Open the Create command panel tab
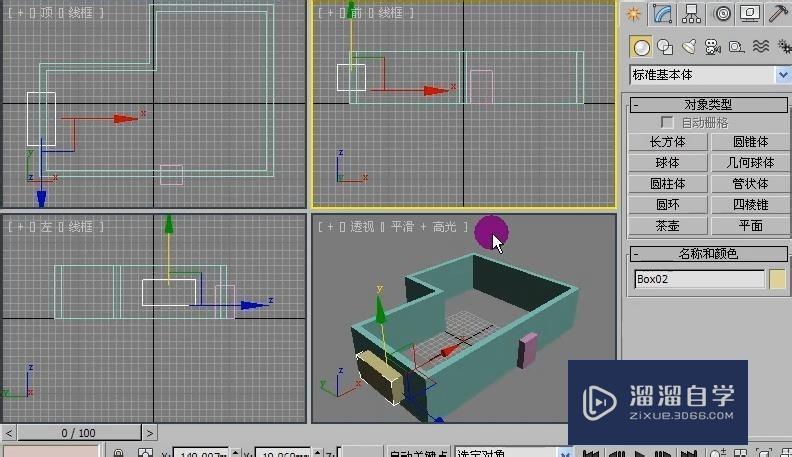Viewport: 792px width, 457px height. (x=633, y=14)
